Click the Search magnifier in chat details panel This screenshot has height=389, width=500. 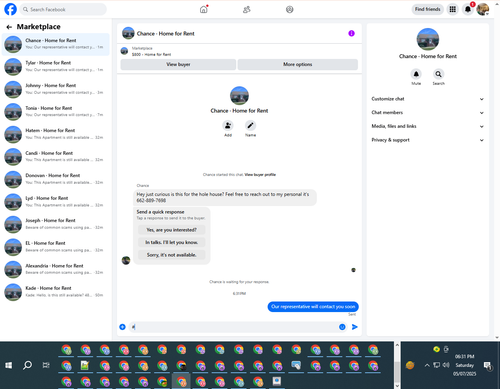[x=438, y=74]
